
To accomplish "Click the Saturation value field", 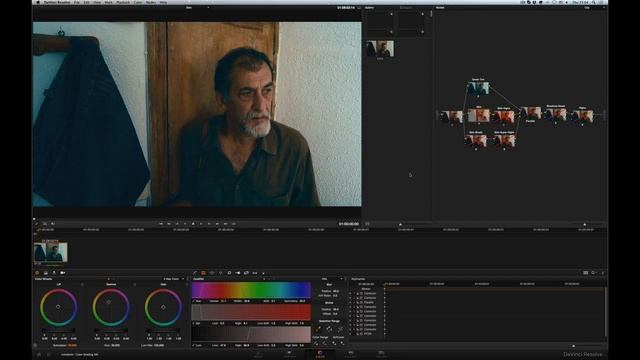I will 72,345.
